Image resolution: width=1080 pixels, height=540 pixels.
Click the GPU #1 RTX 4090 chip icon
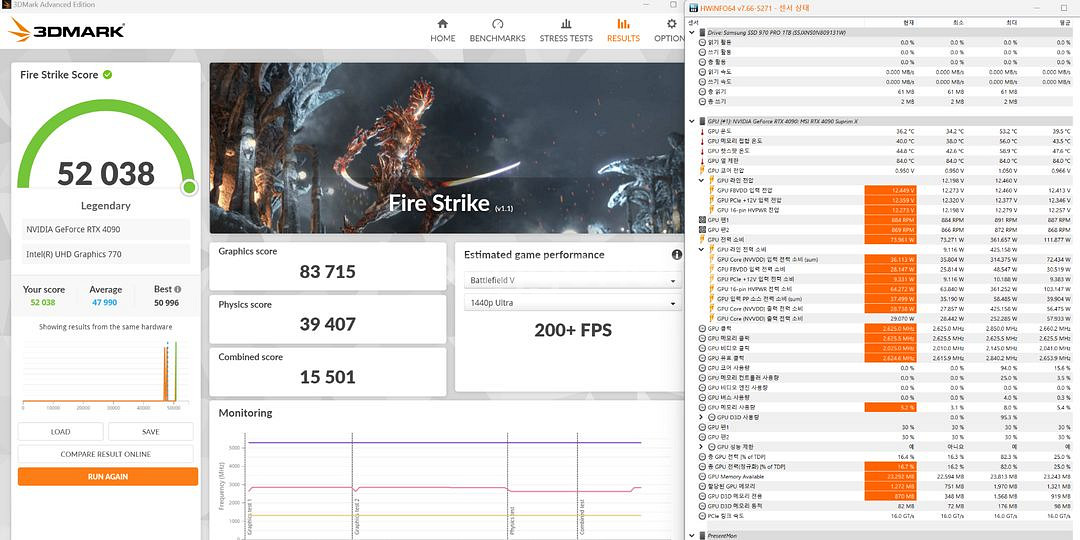pyautogui.click(x=702, y=121)
